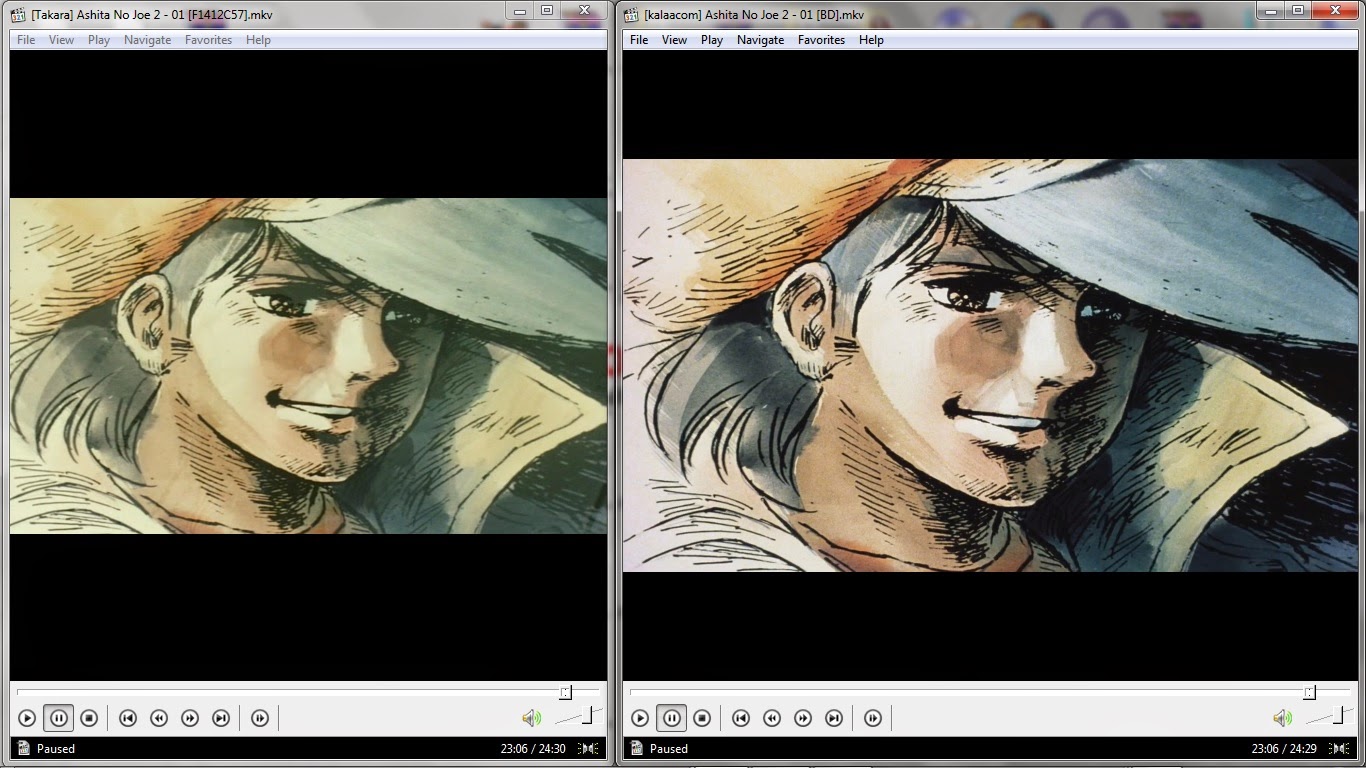This screenshot has width=1366, height=768.
Task: Open Help menu in kalaacom window
Action: pos(871,40)
